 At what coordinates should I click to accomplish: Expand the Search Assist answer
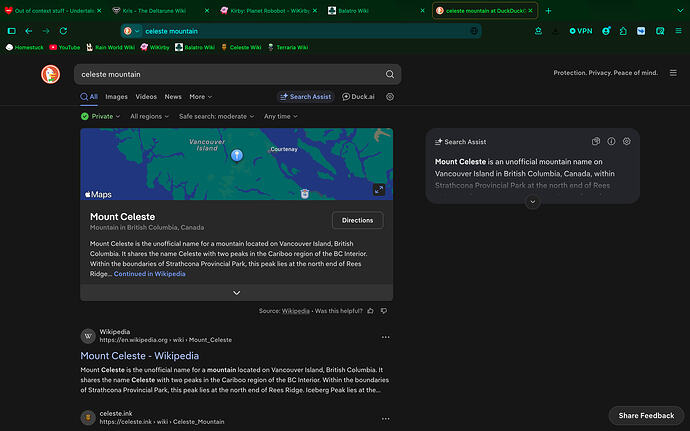click(532, 202)
